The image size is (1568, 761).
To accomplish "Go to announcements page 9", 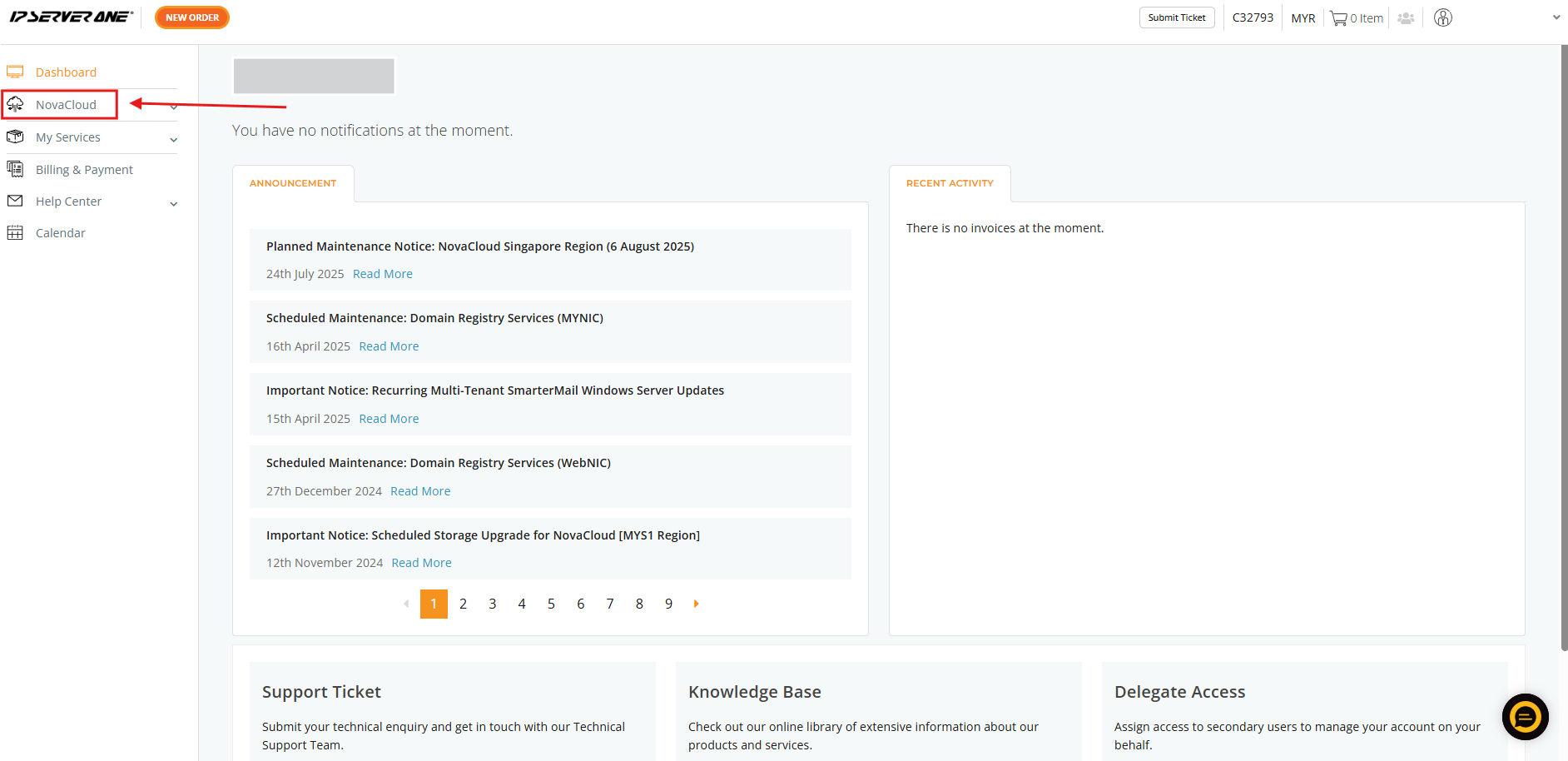I will pos(668,604).
